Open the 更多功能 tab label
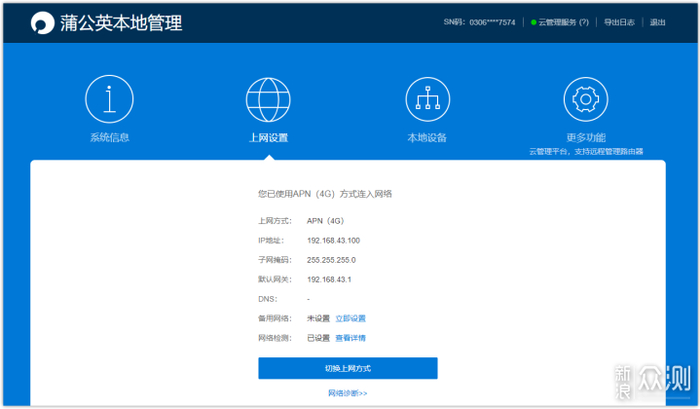Screen dimensions: 700x409 [586, 137]
